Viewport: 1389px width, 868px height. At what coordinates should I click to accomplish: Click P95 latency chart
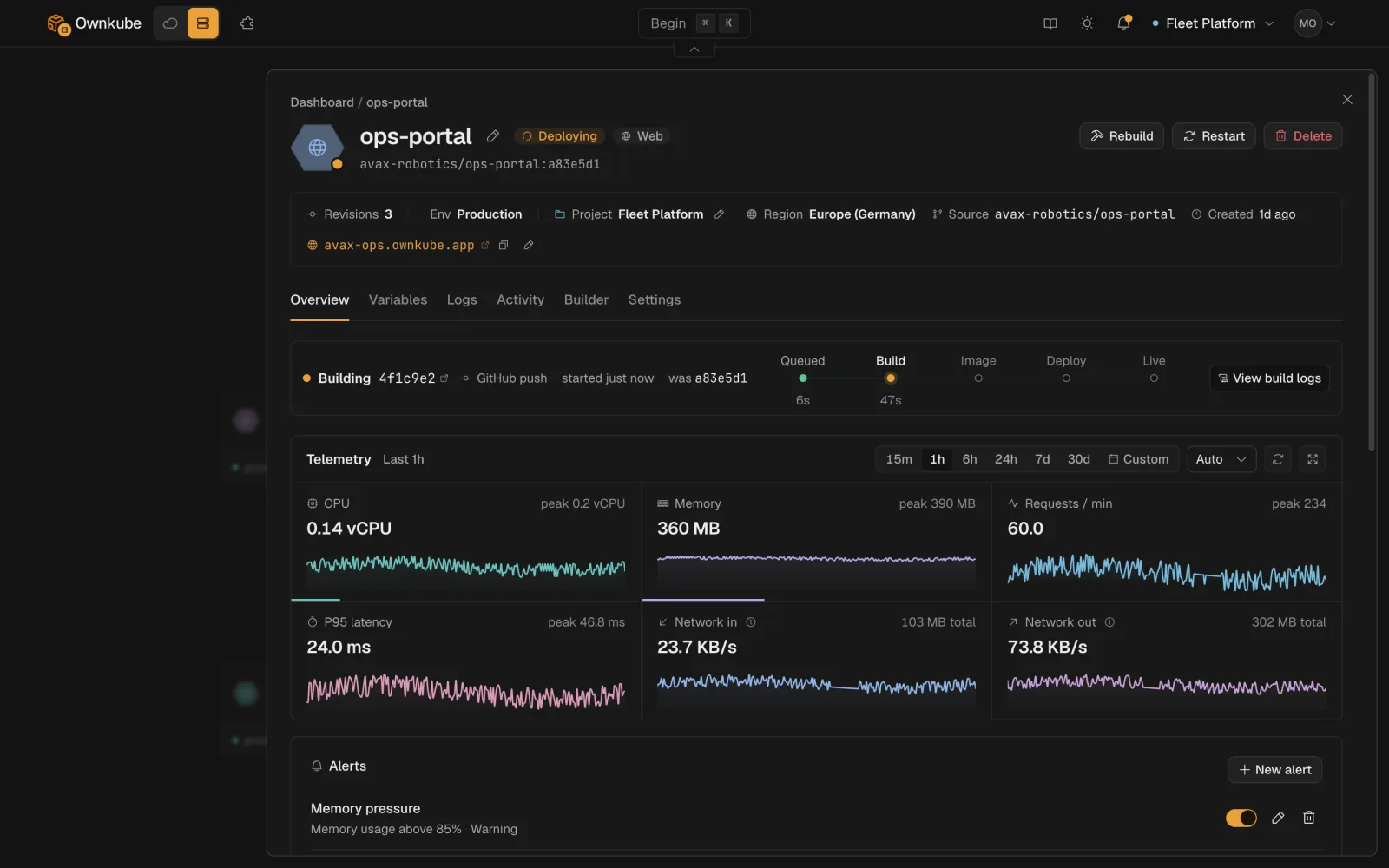coord(466,692)
